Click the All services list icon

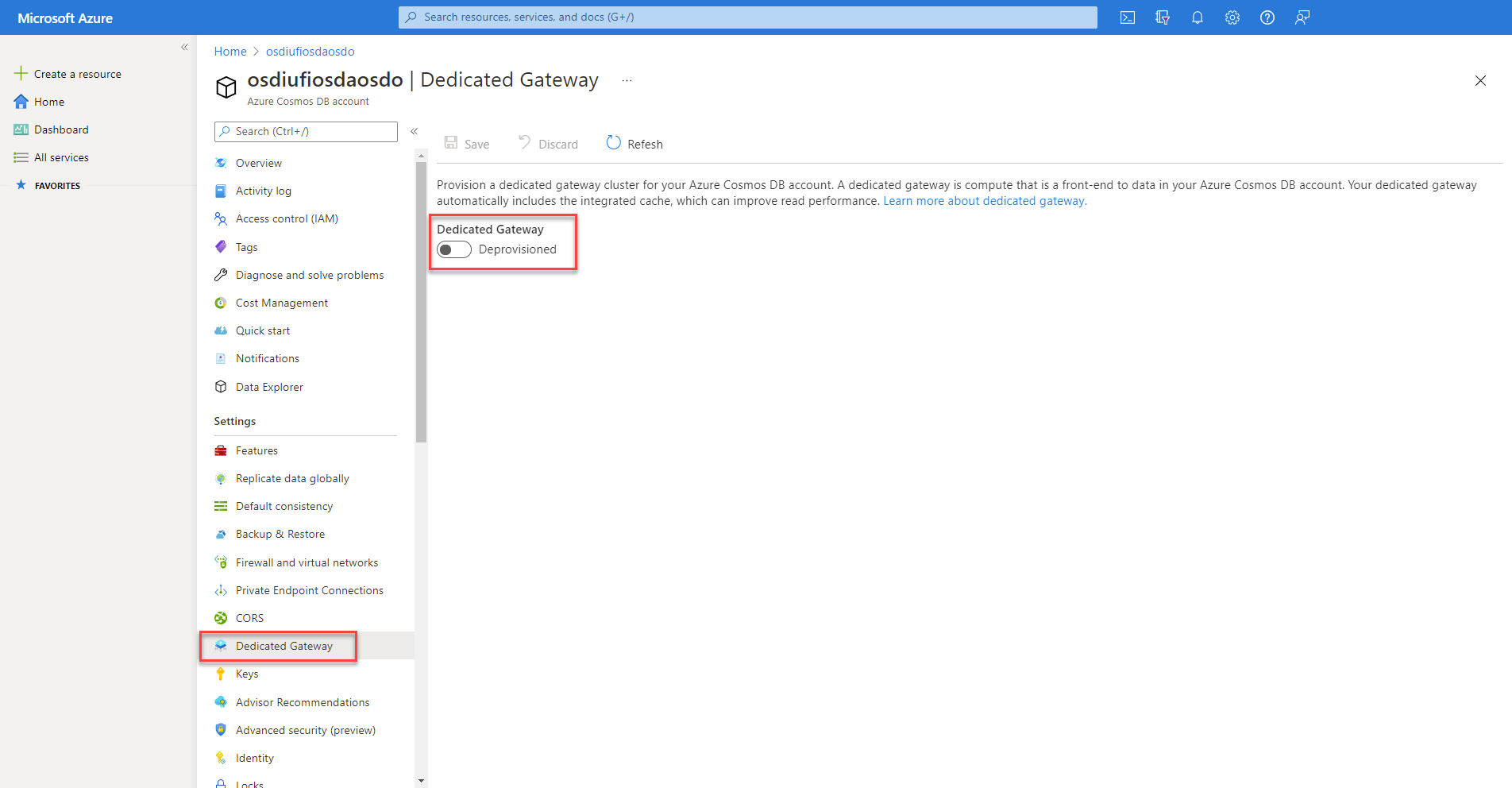pyautogui.click(x=21, y=157)
